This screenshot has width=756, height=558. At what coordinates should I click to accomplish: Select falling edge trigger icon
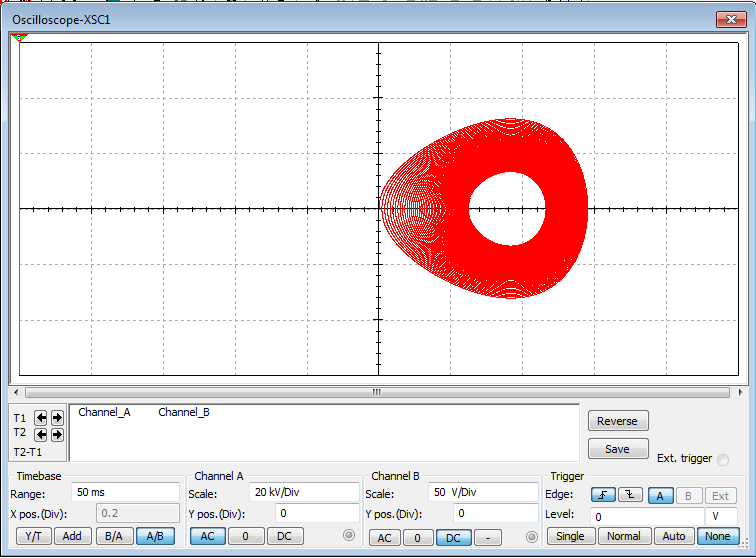tap(630, 495)
